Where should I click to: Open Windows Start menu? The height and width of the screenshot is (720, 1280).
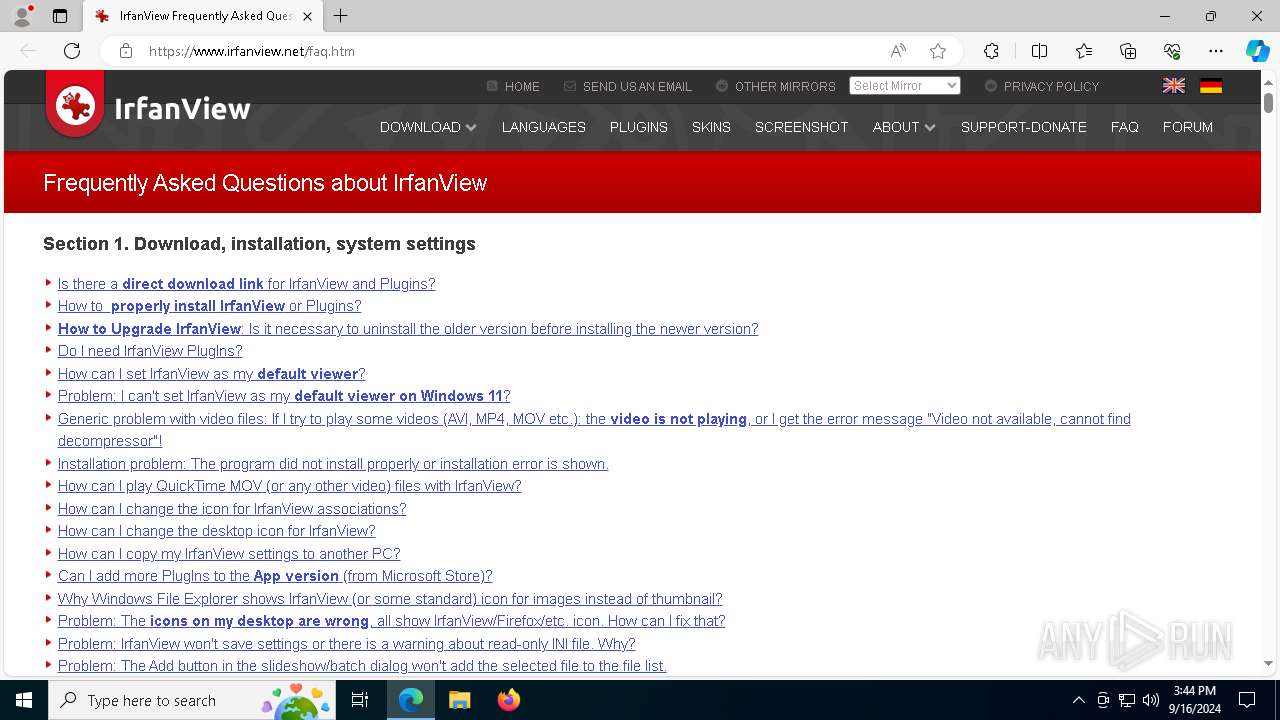24,700
